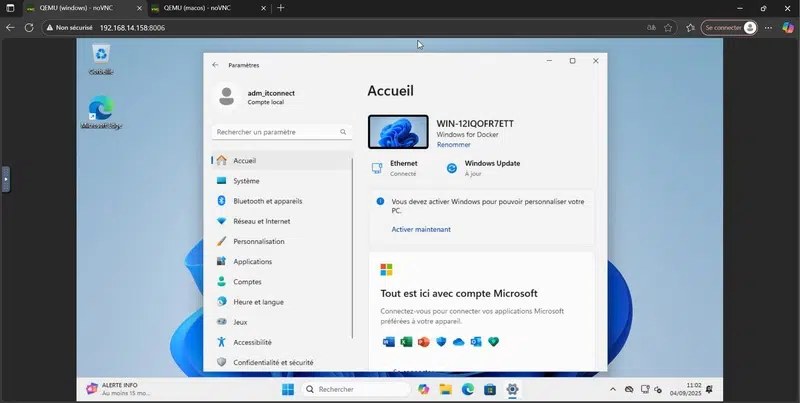Open Bluetooth et appareils settings
The height and width of the screenshot is (403, 800).
point(267,201)
